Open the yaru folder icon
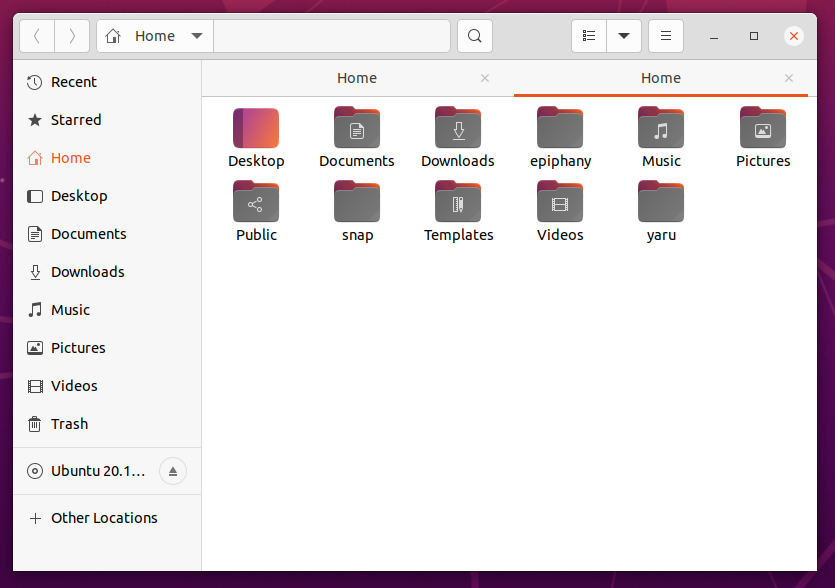 [x=661, y=202]
